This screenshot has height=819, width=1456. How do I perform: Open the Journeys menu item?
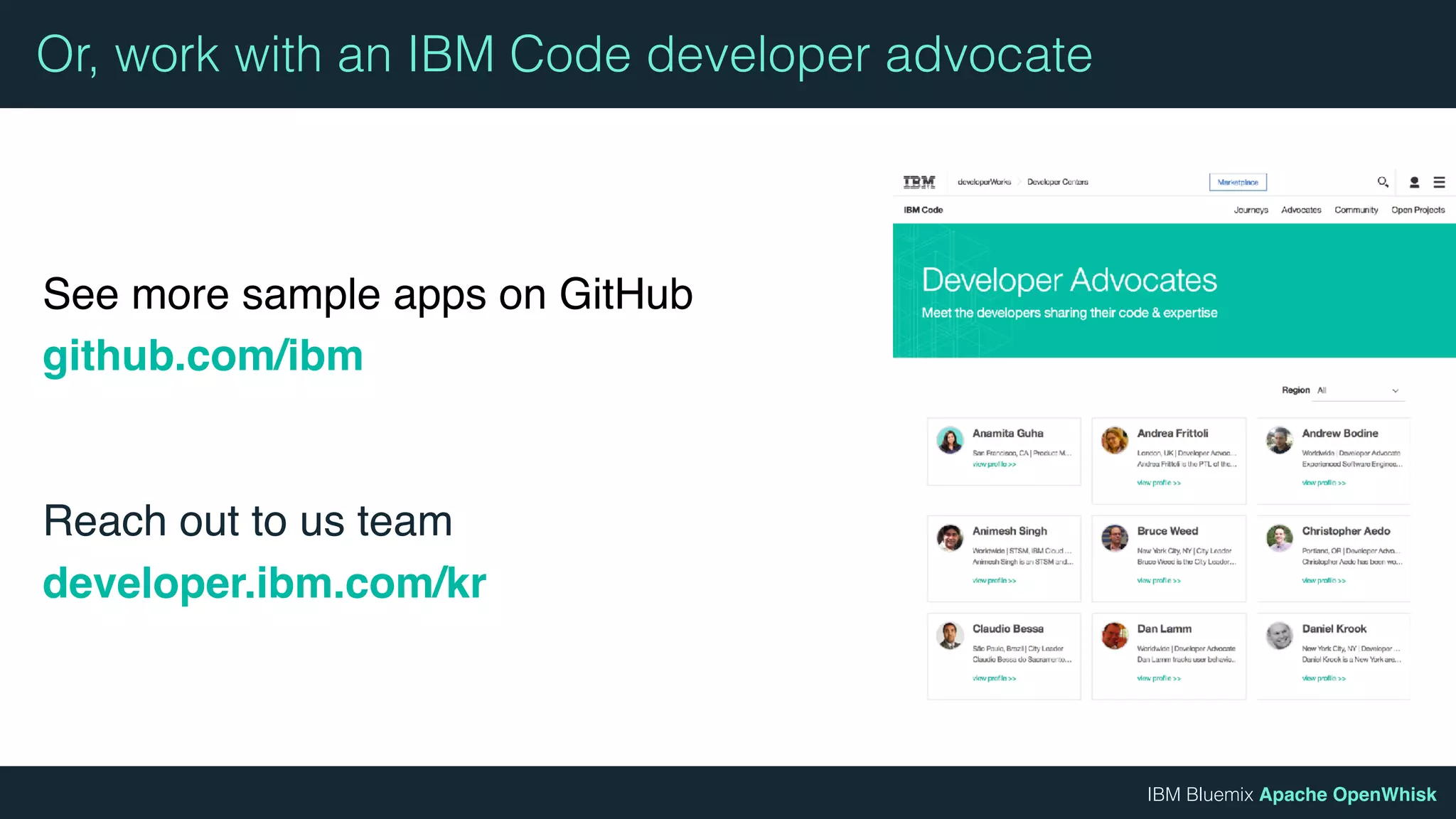click(1251, 210)
